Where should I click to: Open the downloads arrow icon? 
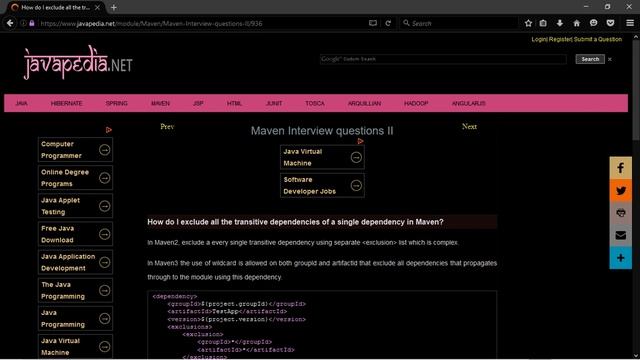coord(560,23)
